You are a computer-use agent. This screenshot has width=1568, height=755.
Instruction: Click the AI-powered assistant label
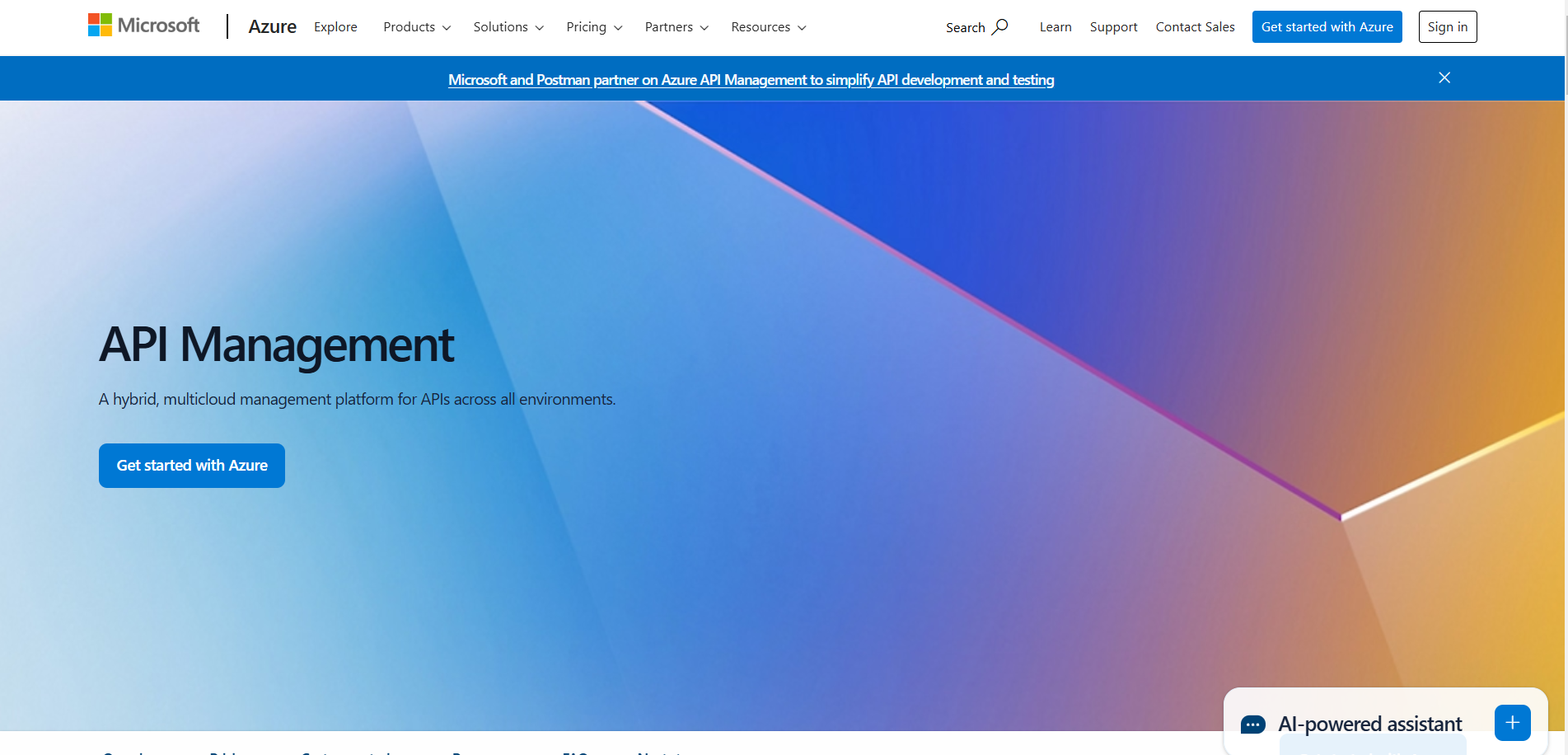pyautogui.click(x=1370, y=725)
